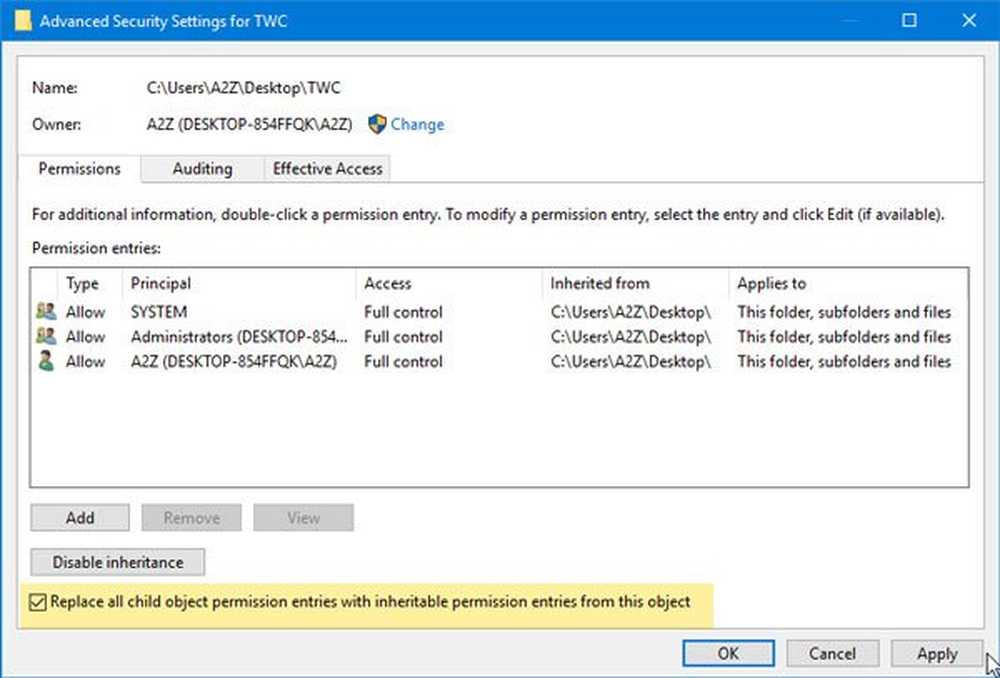This screenshot has width=1000, height=678.
Task: Open the Effective Access tab
Action: [x=327, y=169]
